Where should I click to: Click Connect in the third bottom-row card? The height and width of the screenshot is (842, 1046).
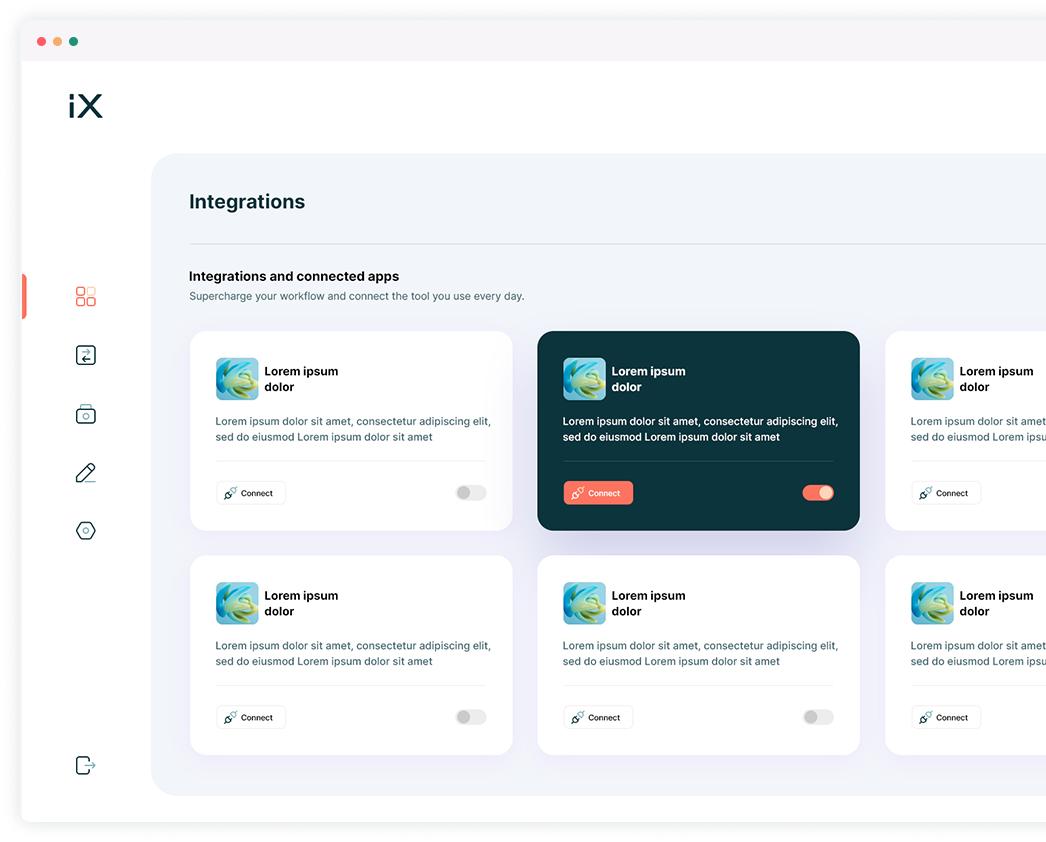[x=946, y=717]
